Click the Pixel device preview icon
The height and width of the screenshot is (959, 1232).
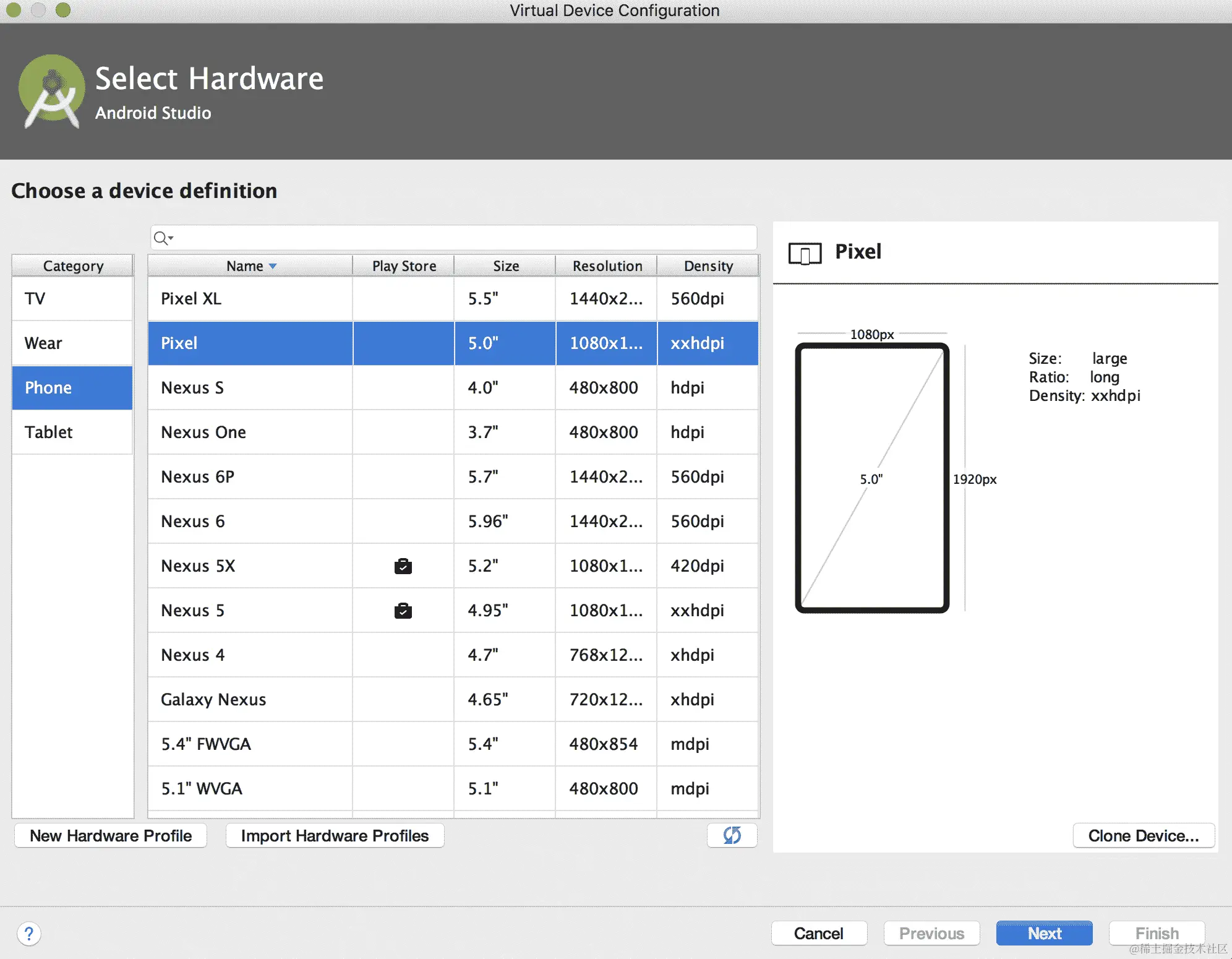[805, 253]
